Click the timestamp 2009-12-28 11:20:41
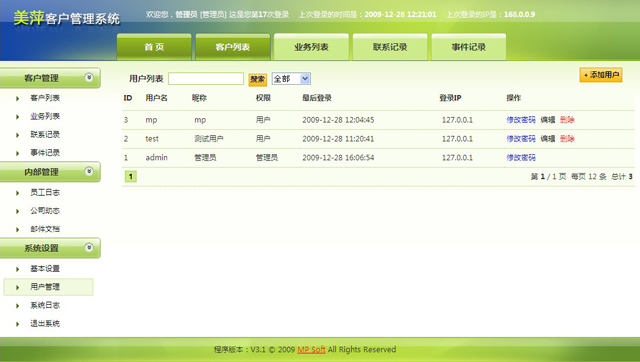 [x=338, y=139]
